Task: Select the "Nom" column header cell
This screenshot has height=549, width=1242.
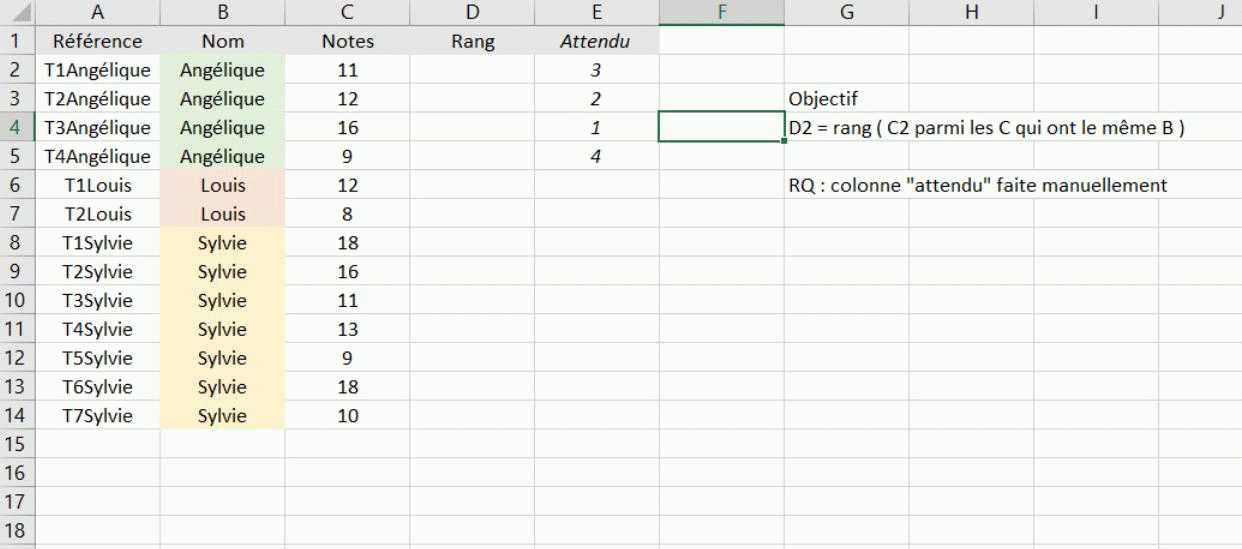Action: click(222, 42)
